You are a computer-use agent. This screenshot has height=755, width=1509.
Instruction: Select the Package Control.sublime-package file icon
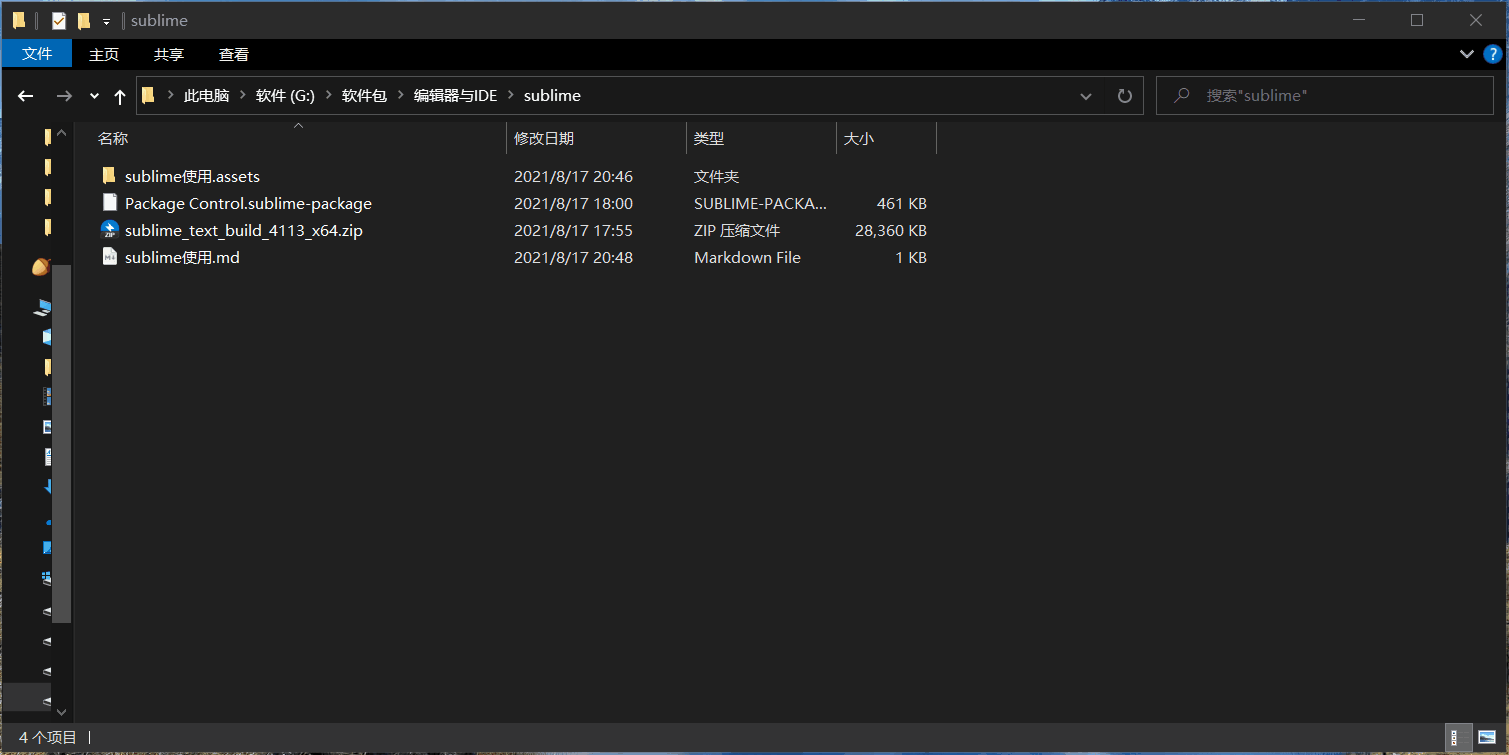click(110, 202)
